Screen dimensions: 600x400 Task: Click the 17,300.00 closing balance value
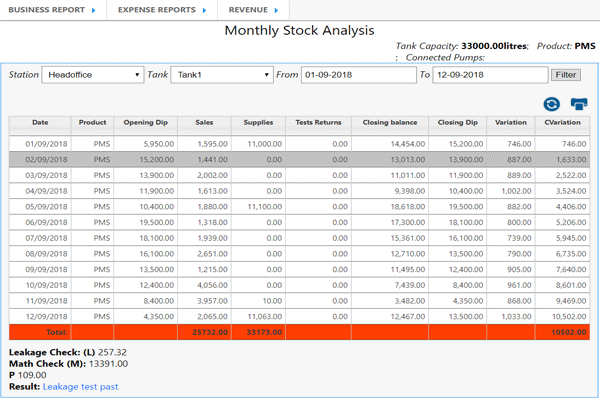pos(408,222)
